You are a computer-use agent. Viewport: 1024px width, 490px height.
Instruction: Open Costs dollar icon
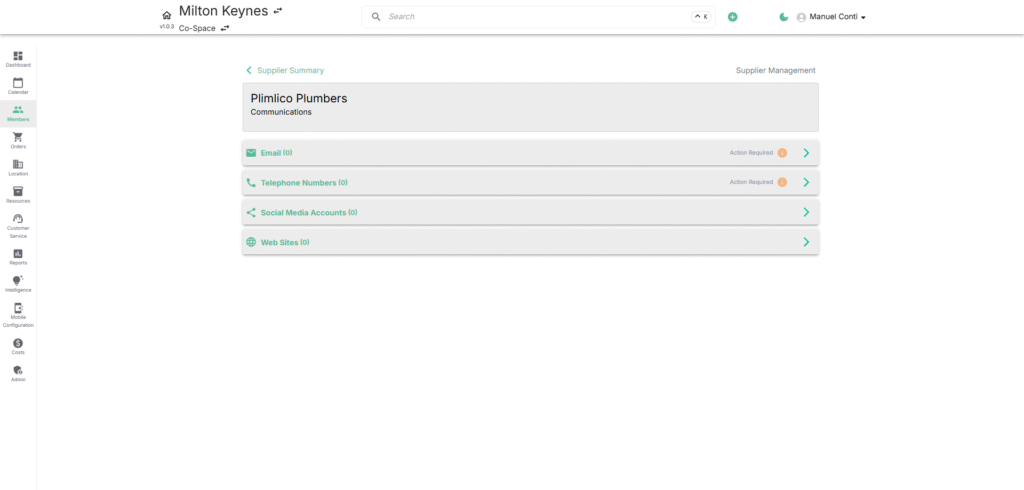18,345
